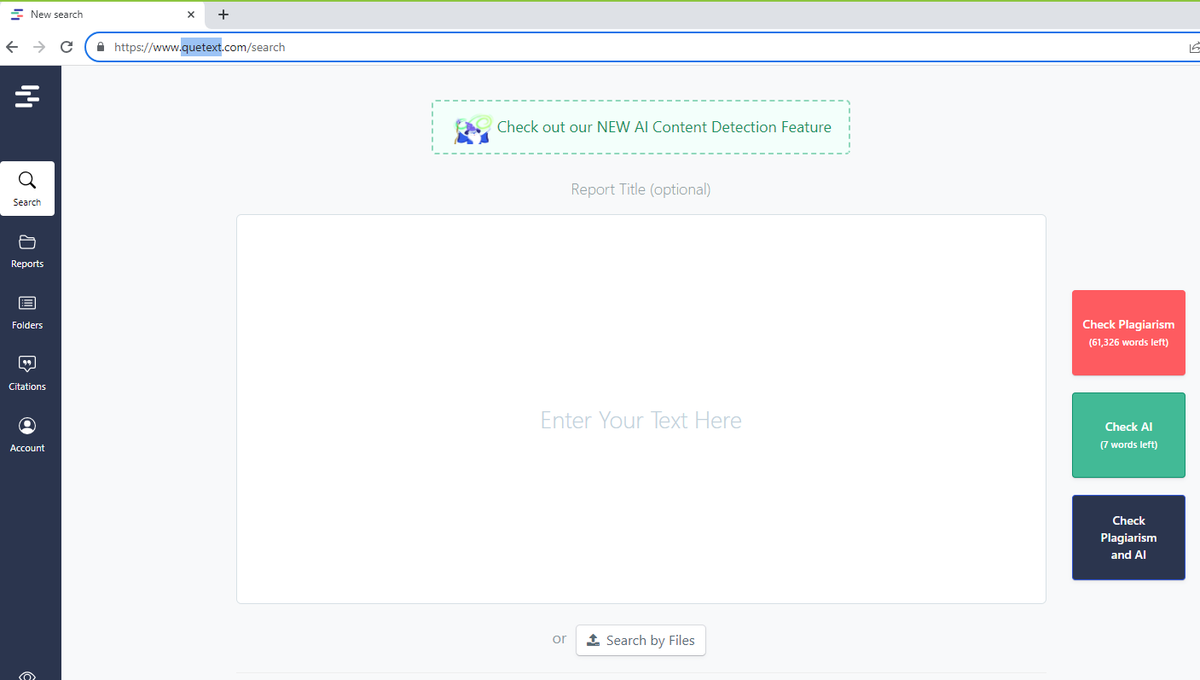Click the Check Plagiarism red button

click(x=1128, y=333)
